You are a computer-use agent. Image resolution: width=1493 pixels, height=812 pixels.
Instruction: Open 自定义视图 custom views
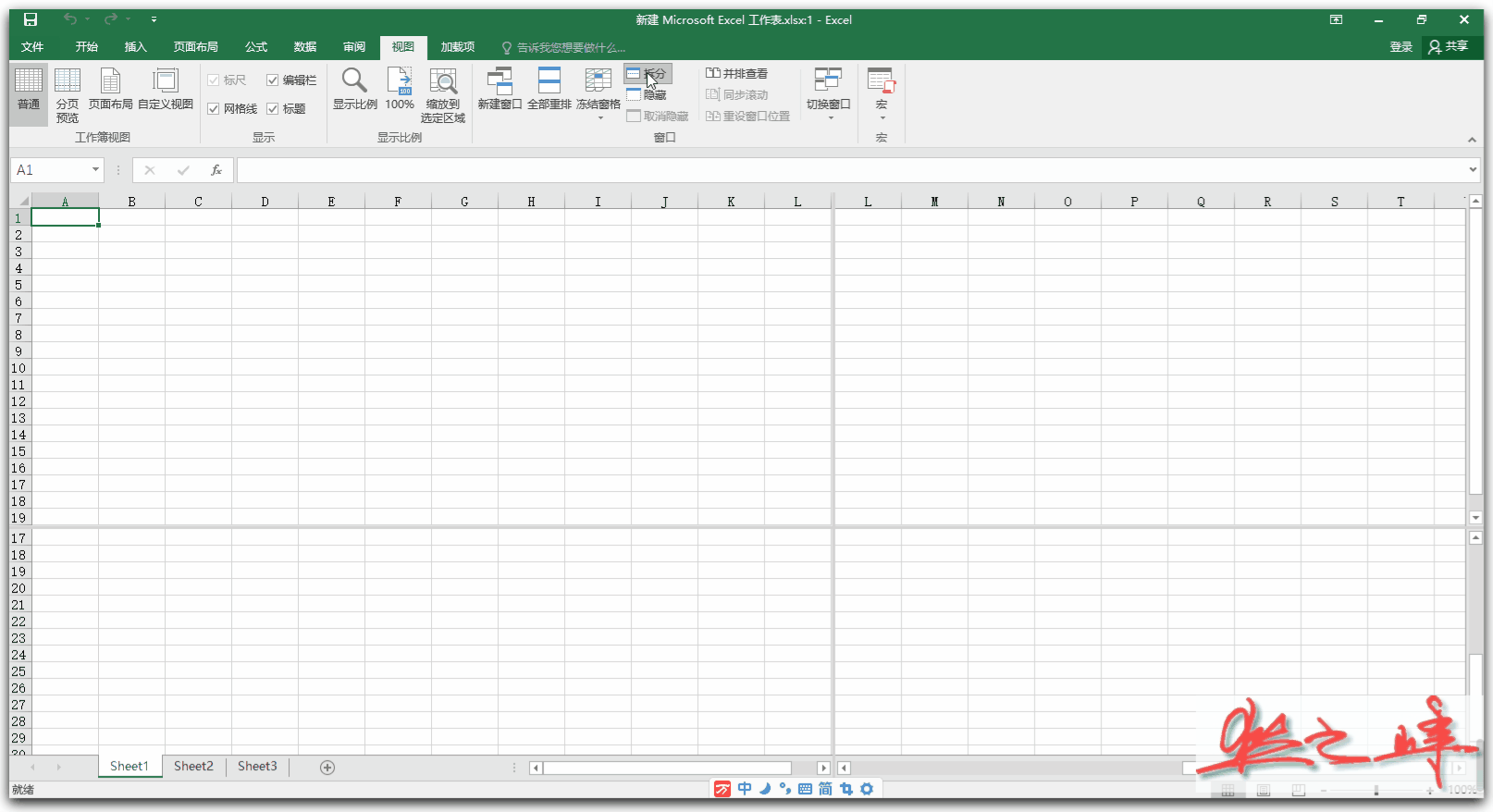click(166, 90)
